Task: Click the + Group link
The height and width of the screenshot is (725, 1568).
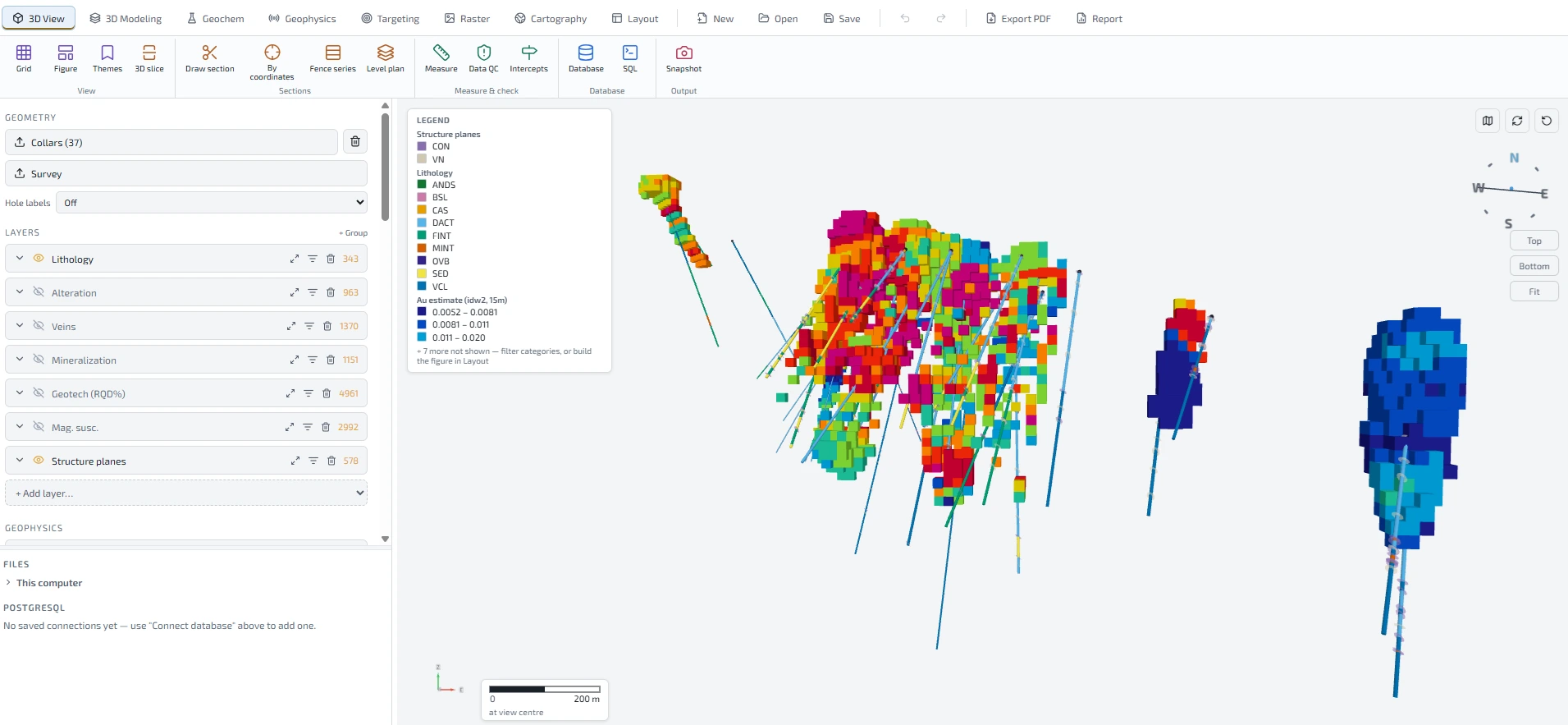Action: click(353, 233)
